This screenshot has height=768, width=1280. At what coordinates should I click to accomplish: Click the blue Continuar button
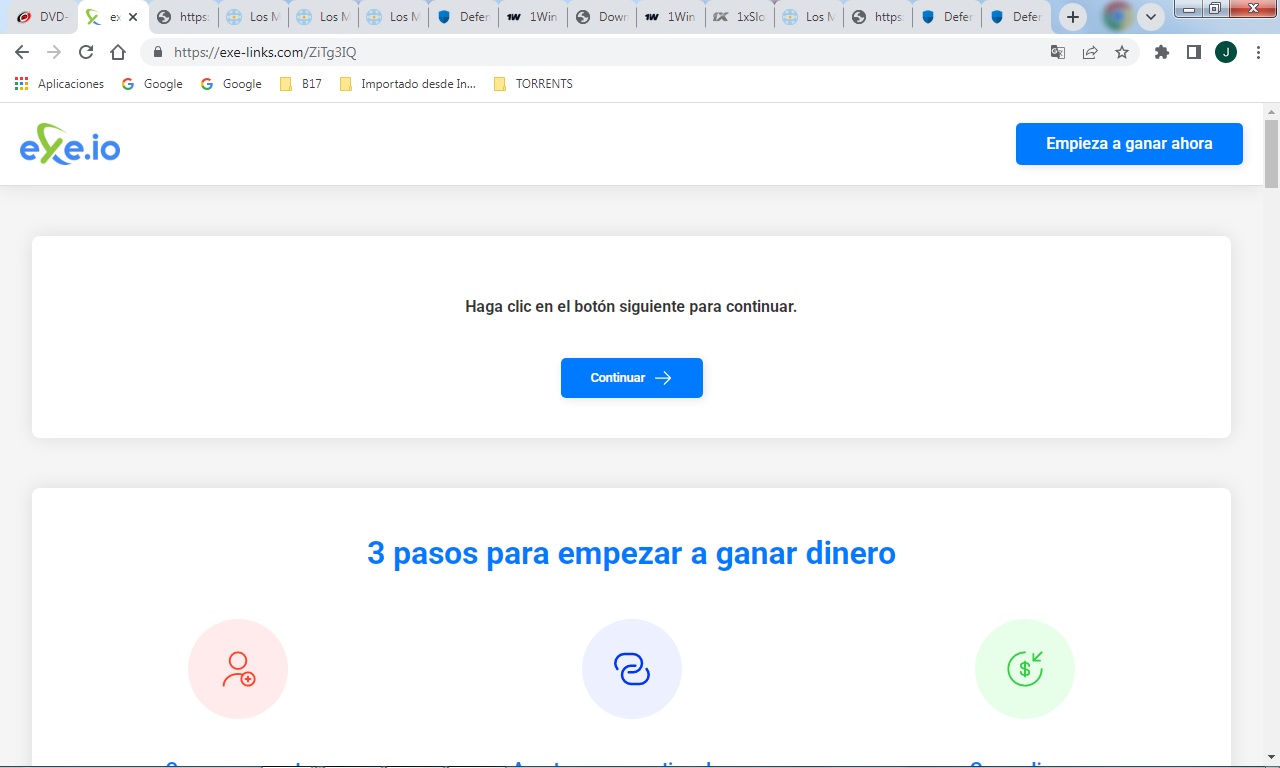[x=632, y=378]
